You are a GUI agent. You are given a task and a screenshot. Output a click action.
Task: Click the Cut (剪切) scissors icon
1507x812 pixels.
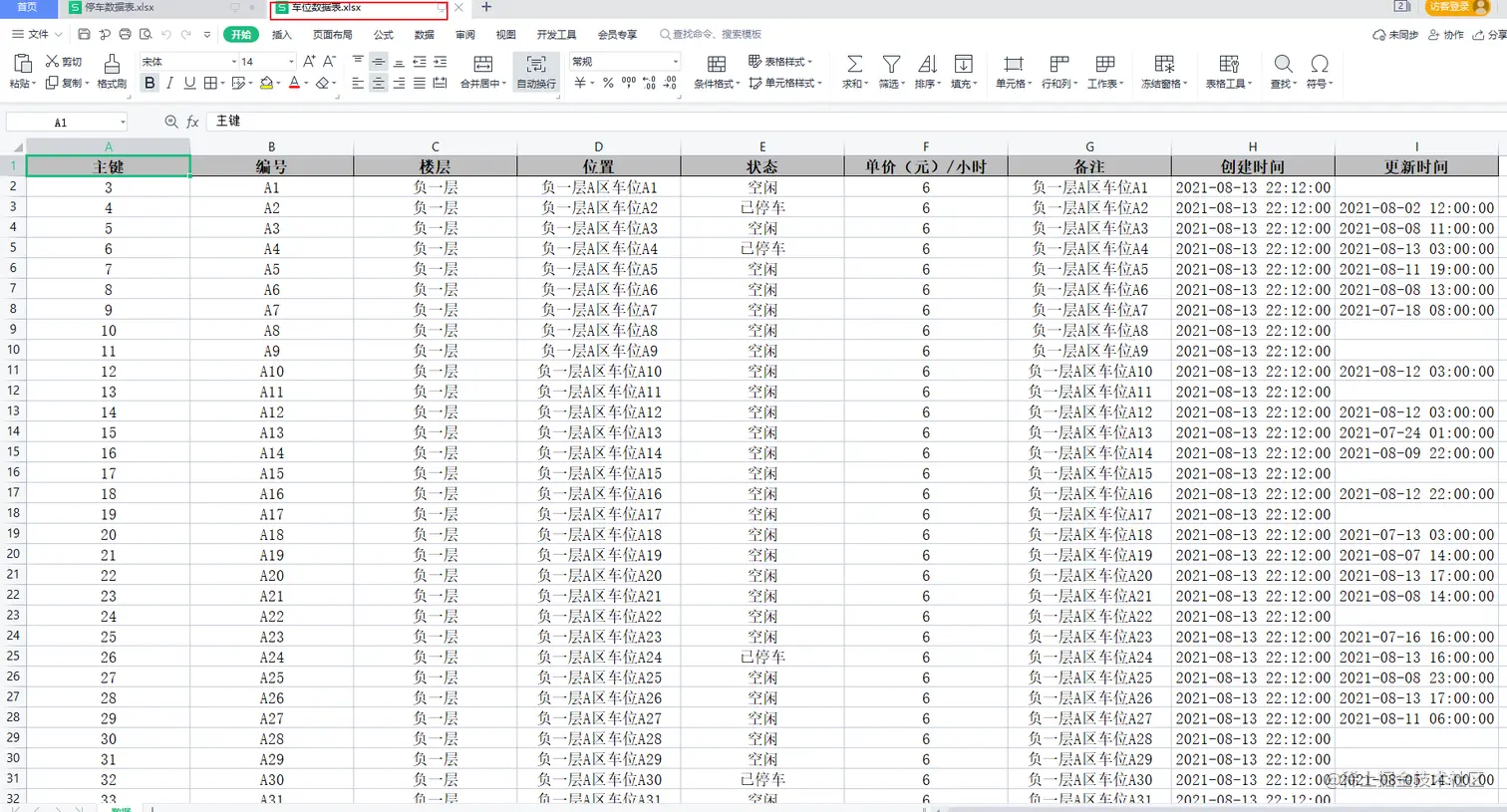pos(52,62)
